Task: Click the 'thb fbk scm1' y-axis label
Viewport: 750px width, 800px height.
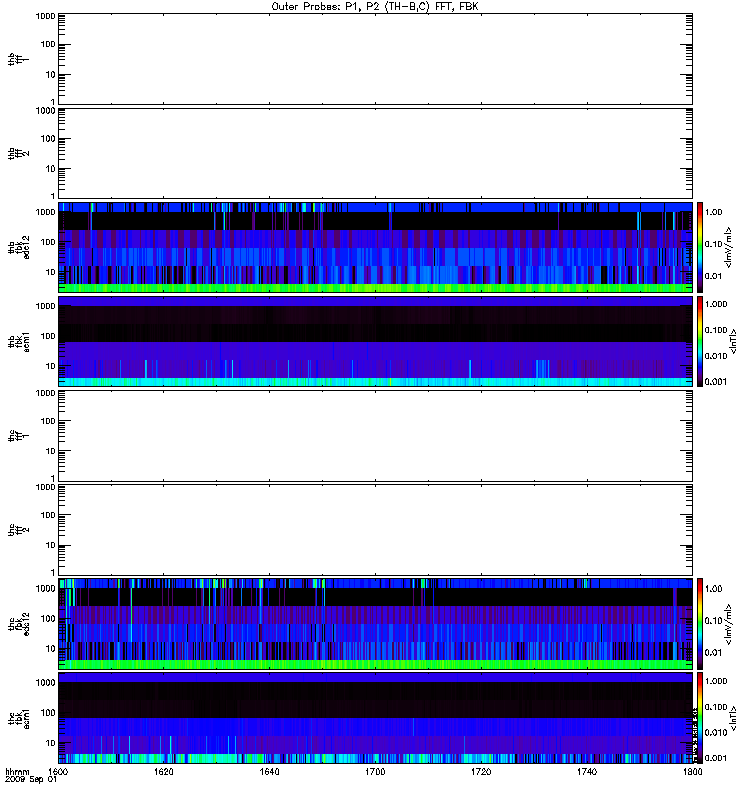Action: pos(18,341)
